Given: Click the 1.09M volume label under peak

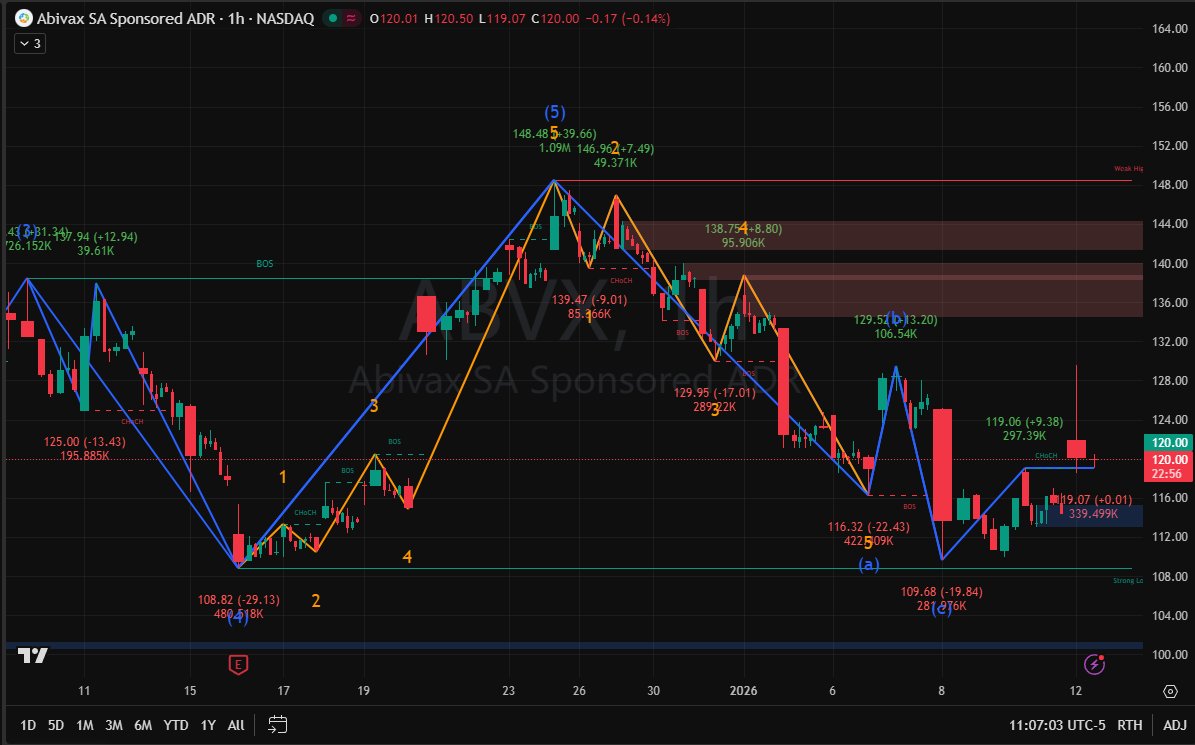Looking at the screenshot, I should pos(555,149).
